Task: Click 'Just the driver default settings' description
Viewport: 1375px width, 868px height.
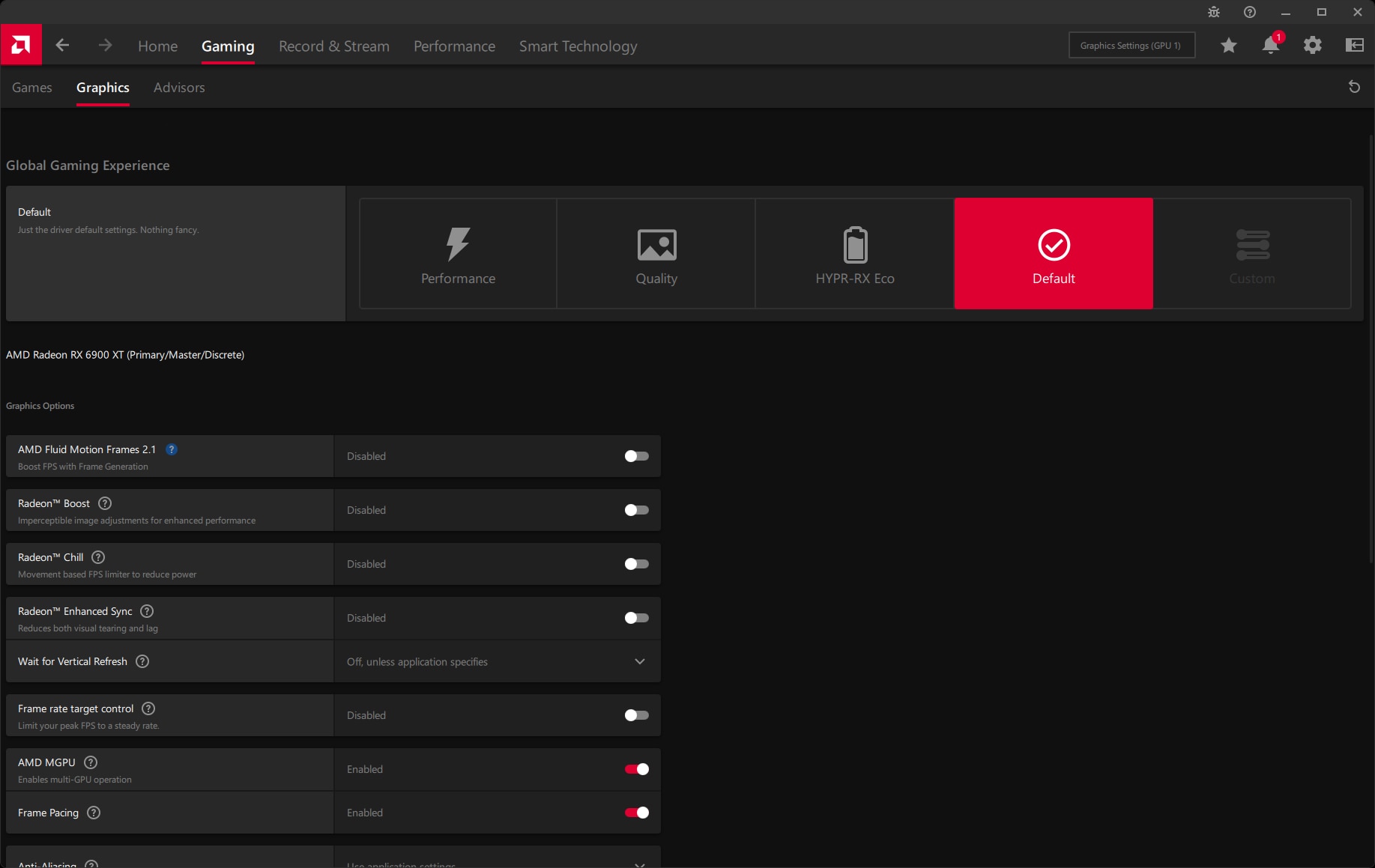Action: (109, 230)
